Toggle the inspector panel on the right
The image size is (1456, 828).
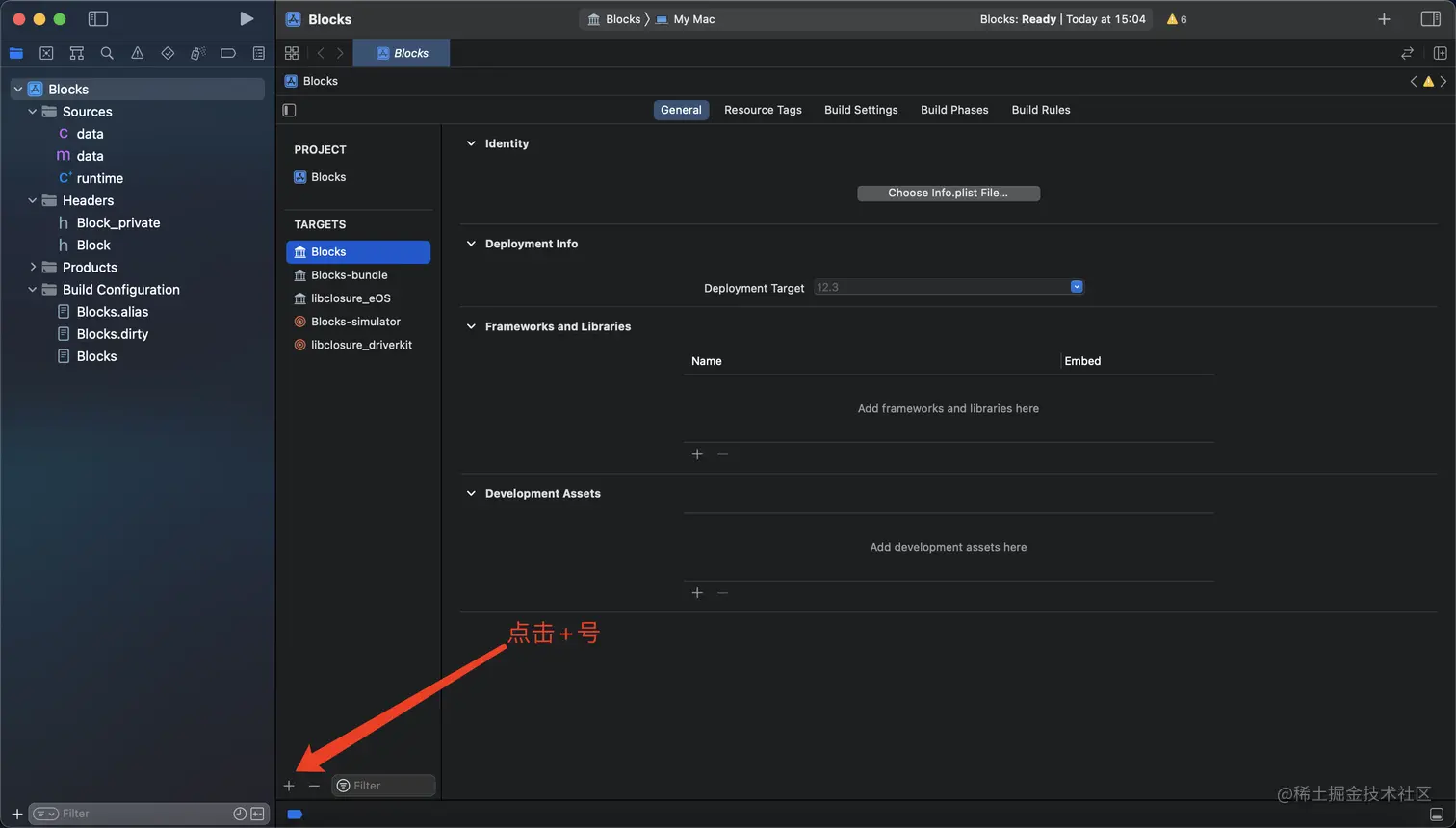[1431, 18]
